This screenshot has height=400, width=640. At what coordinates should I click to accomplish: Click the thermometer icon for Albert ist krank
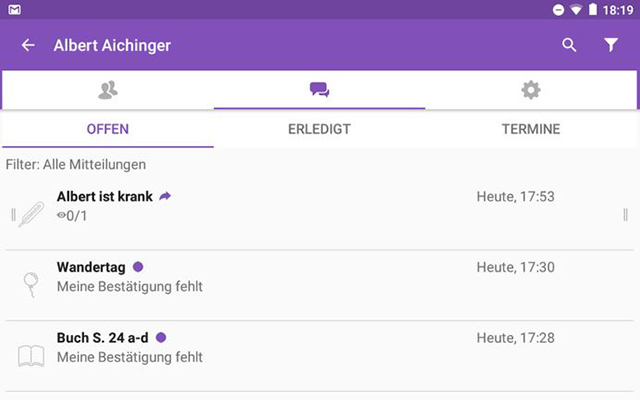click(x=31, y=214)
